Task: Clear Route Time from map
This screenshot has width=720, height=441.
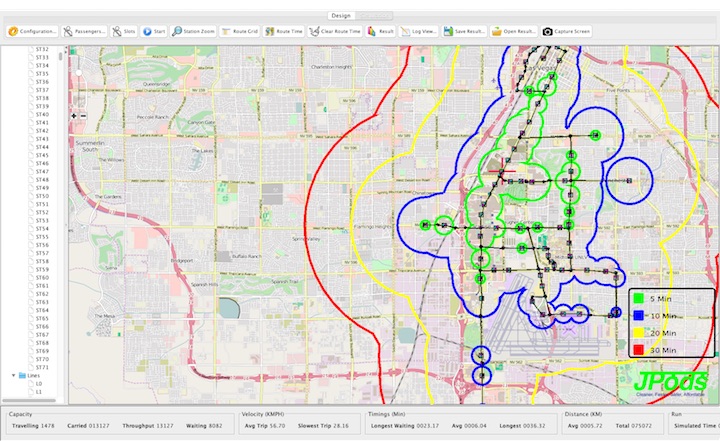Action: [336, 31]
